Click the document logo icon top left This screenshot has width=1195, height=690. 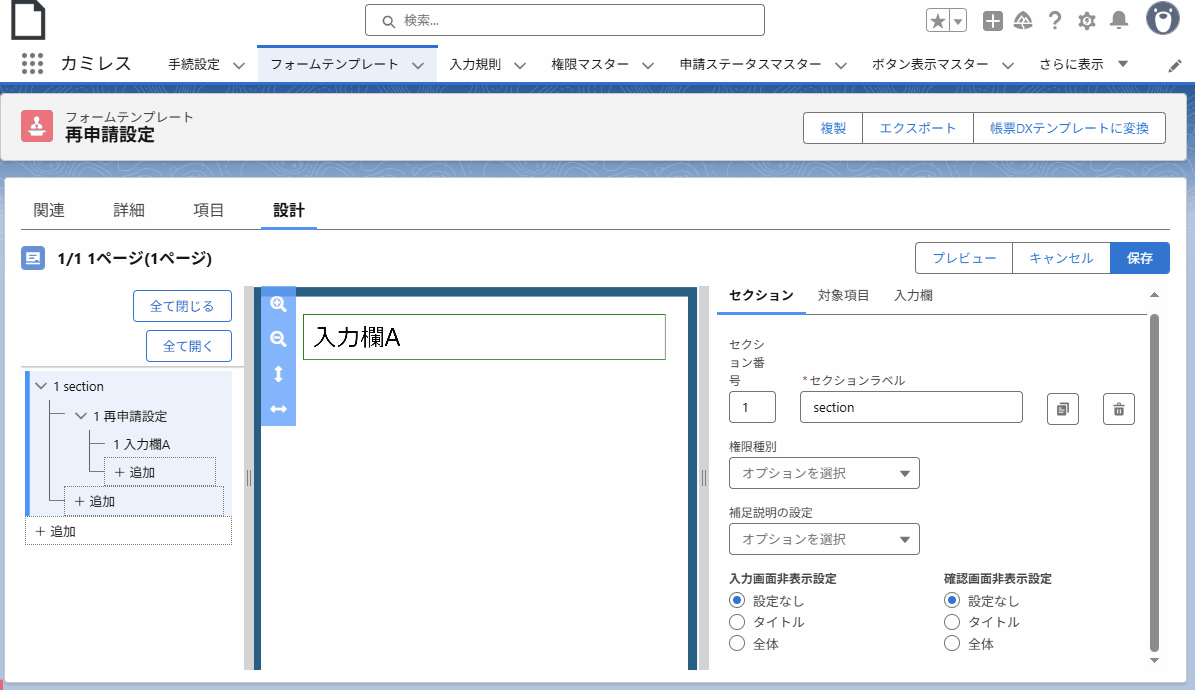click(28, 20)
